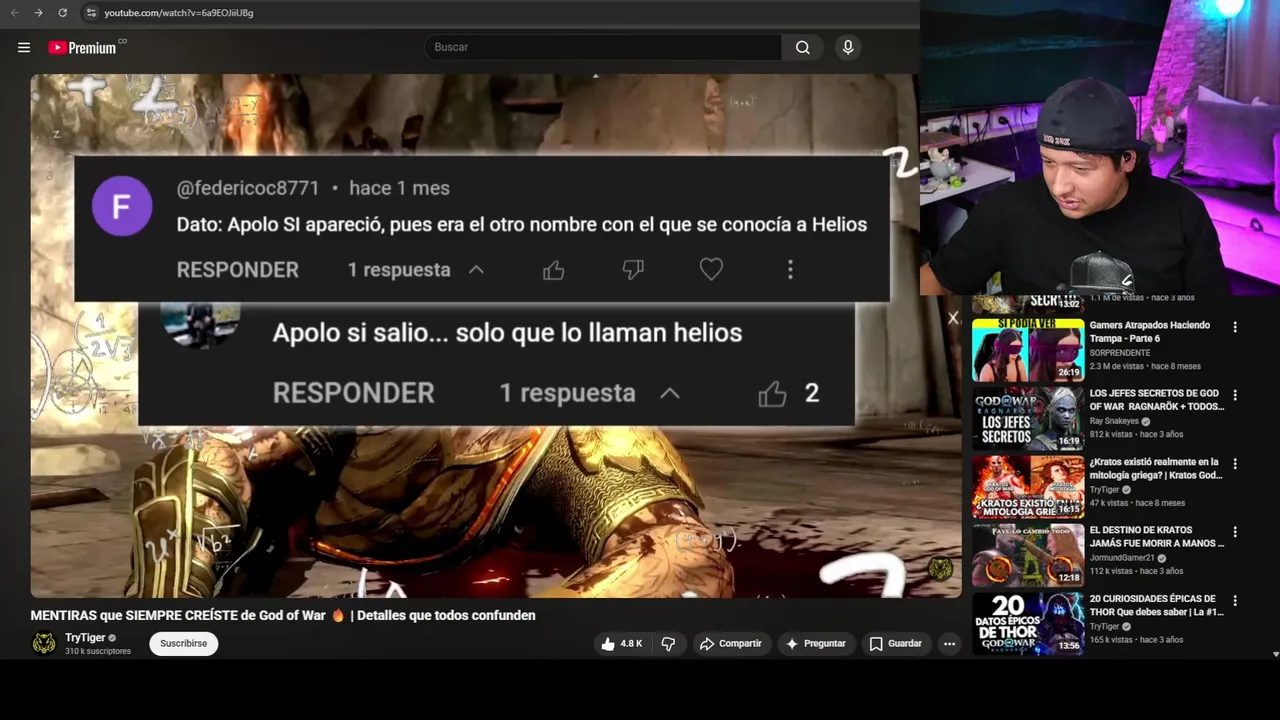The width and height of the screenshot is (1280, 720).
Task: Start voice search with microphone
Action: [x=848, y=47]
